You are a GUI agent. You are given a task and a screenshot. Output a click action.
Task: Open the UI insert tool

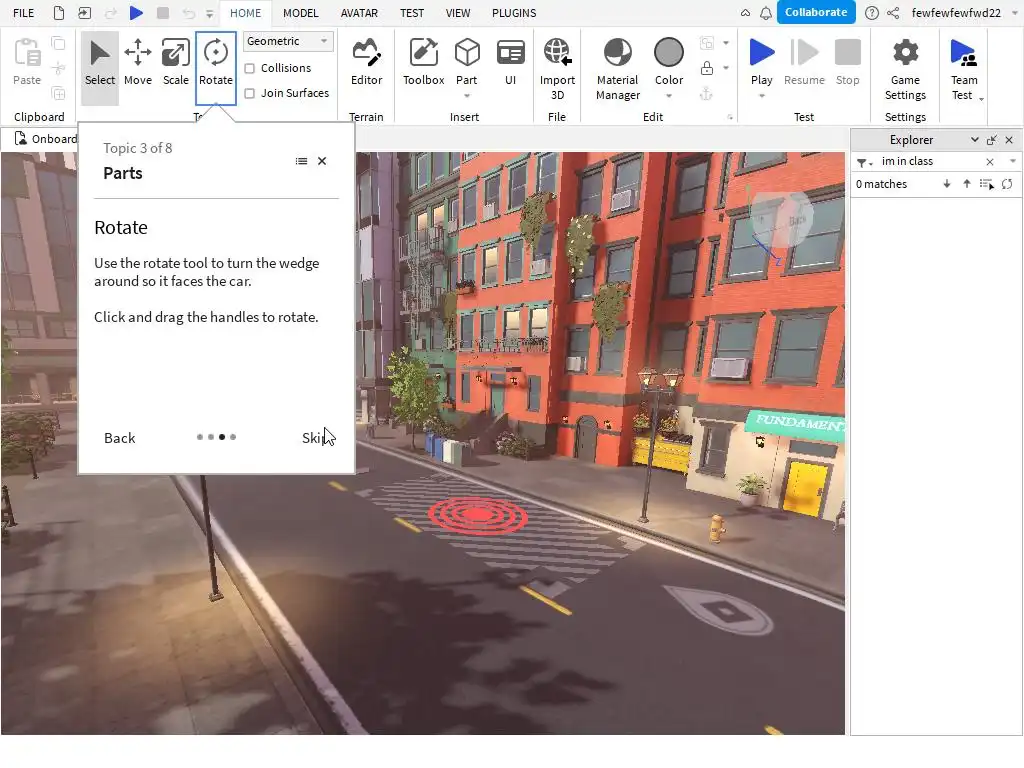(x=511, y=63)
